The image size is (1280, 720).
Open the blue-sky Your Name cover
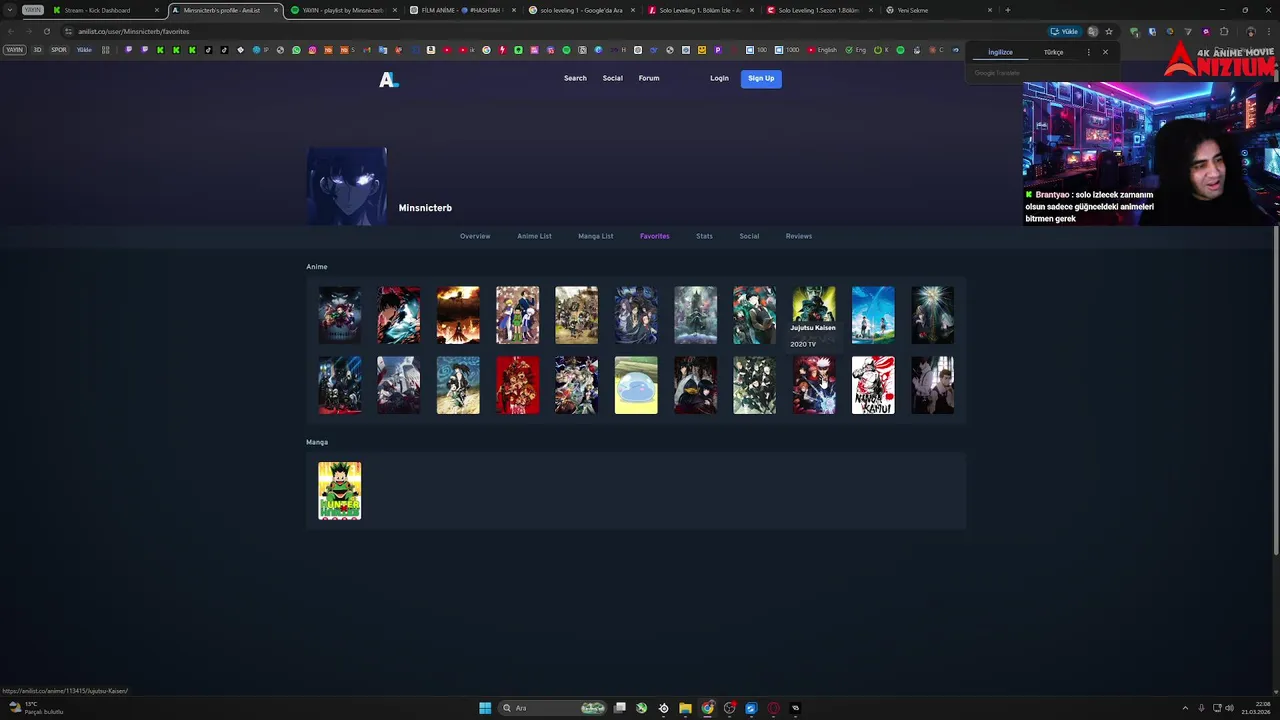coord(873,315)
